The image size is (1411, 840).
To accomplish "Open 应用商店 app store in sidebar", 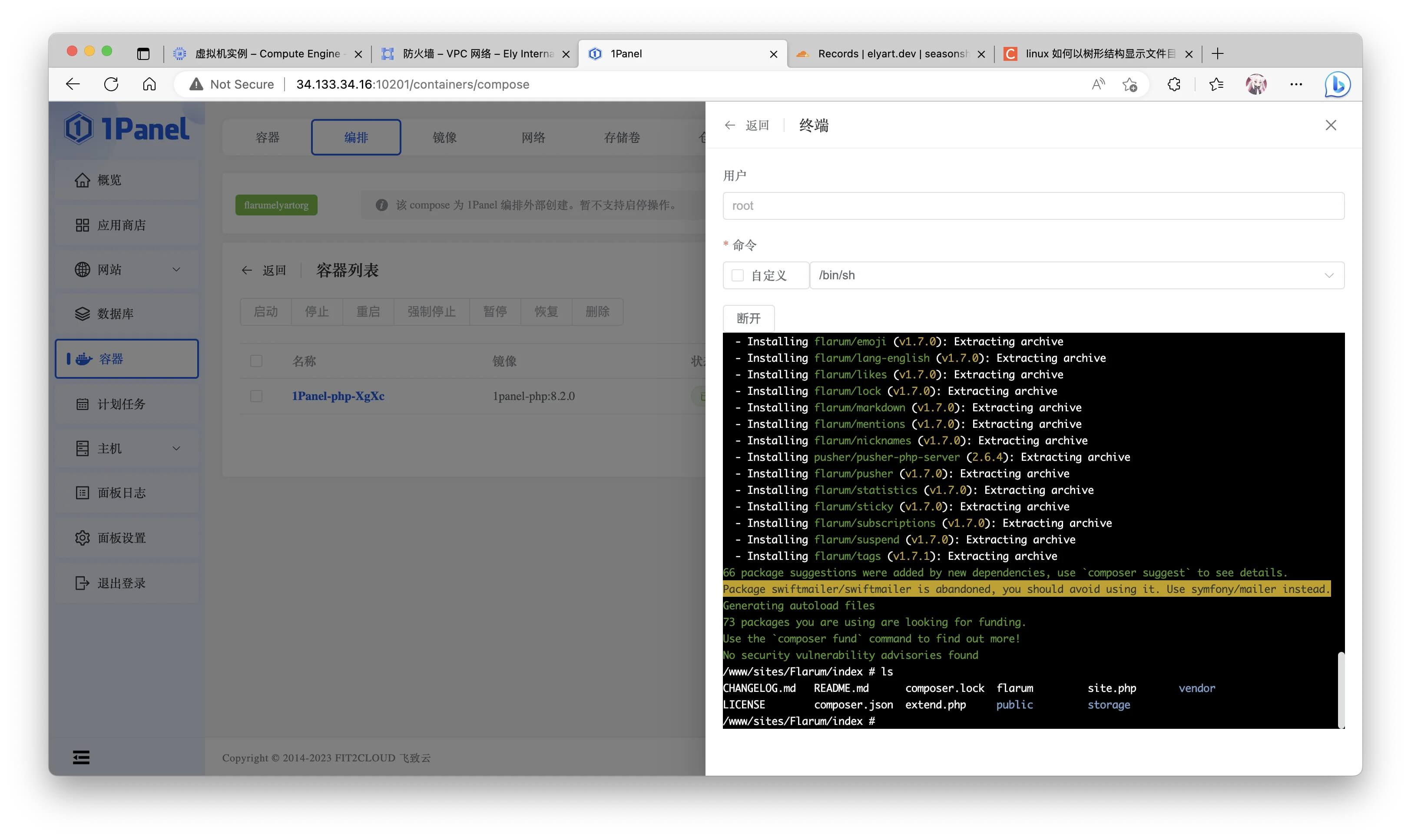I will tap(127, 225).
